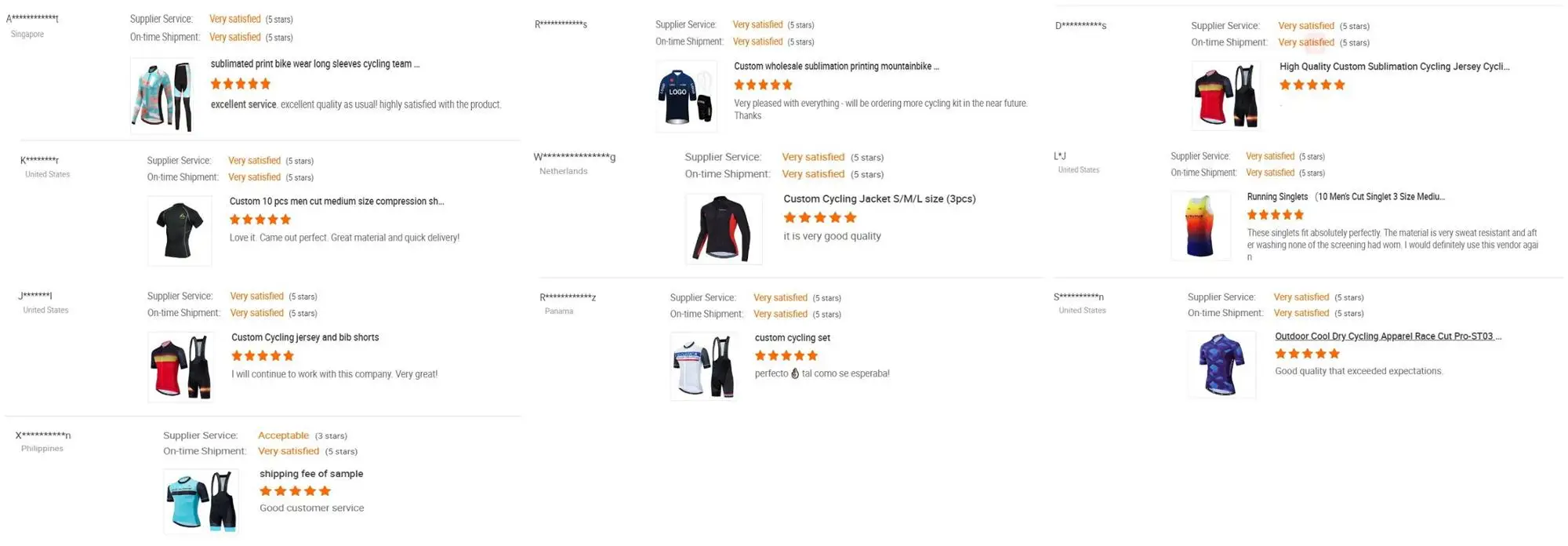The width and height of the screenshot is (1568, 546).
Task: Select the orange gradient running singlet image
Action: [x=1200, y=226]
